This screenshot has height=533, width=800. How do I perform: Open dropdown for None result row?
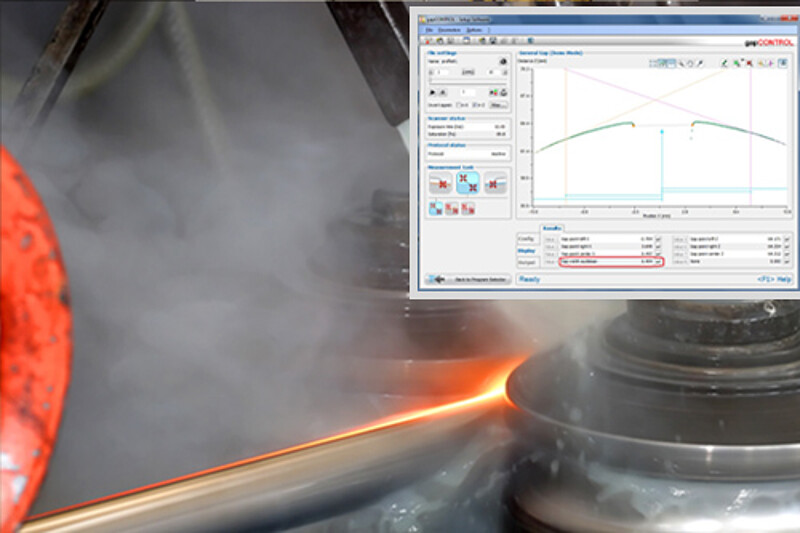point(788,261)
